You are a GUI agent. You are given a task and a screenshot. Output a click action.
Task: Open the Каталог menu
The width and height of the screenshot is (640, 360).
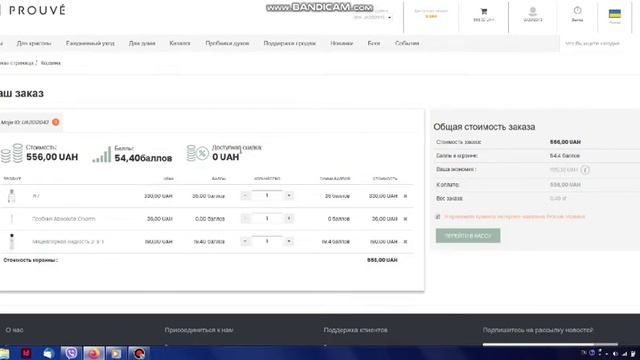[180, 43]
